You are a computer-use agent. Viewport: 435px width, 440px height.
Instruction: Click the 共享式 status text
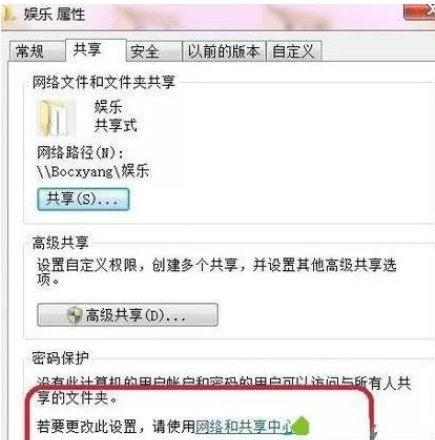coord(115,126)
